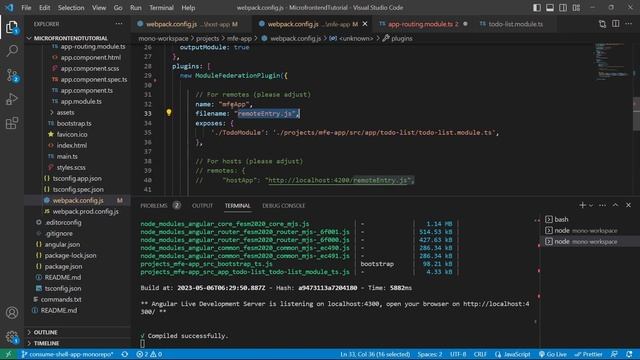Toggle the bottom panel layout icon
640x360 pixels.
coord(550,8)
